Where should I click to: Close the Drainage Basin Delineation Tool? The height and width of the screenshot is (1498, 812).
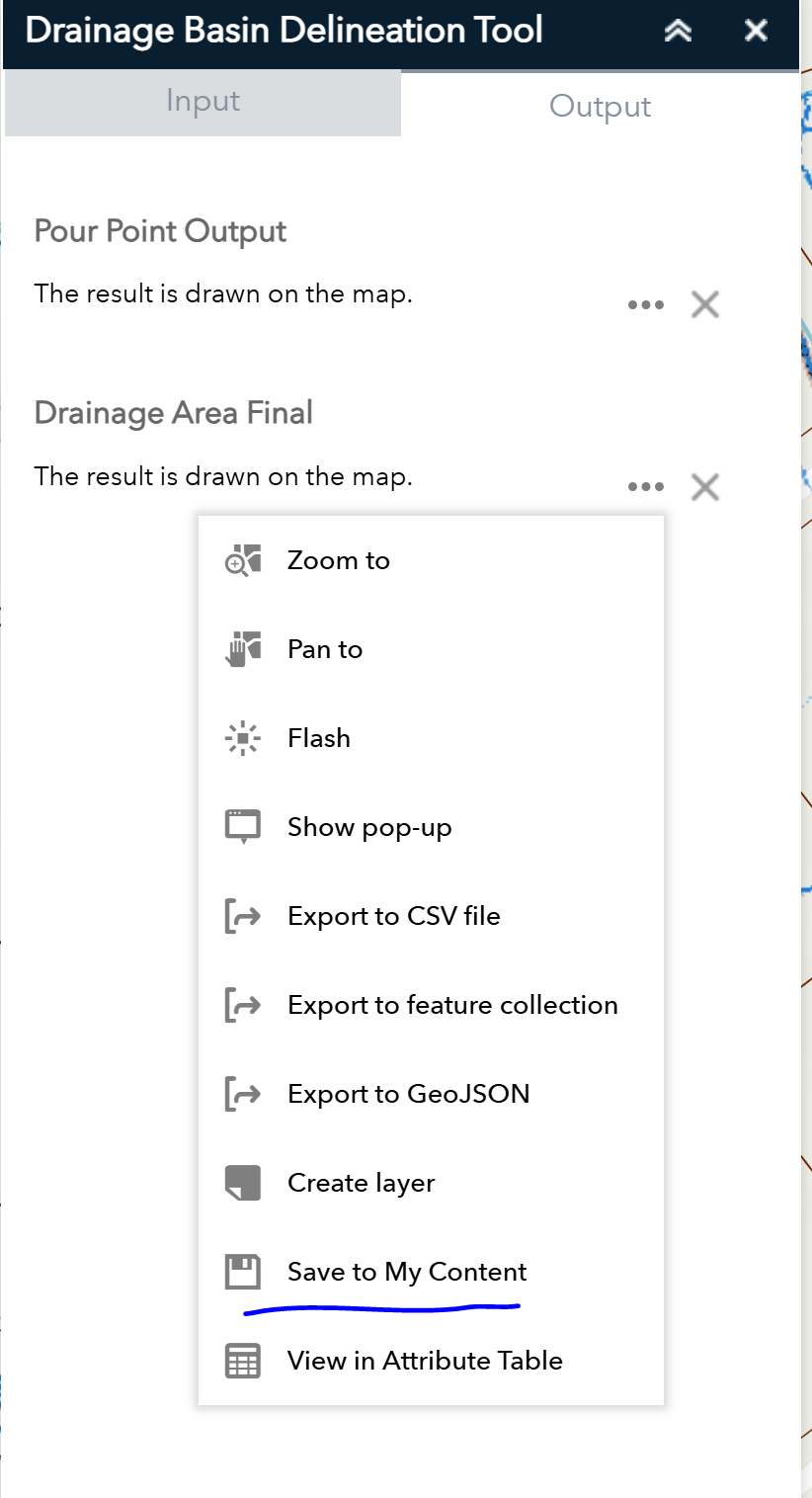click(x=756, y=31)
